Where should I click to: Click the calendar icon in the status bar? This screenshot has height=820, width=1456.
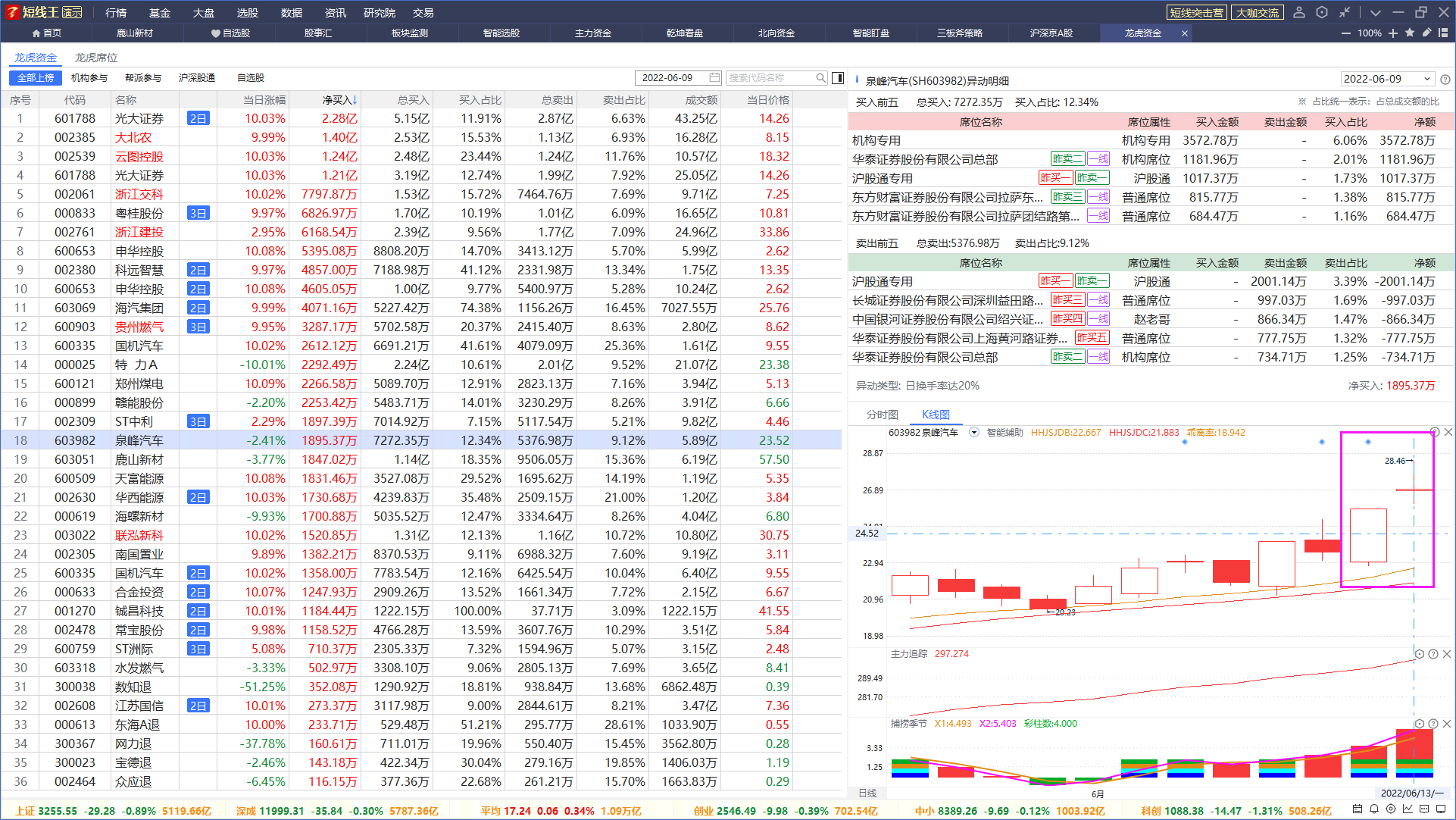tap(1358, 809)
